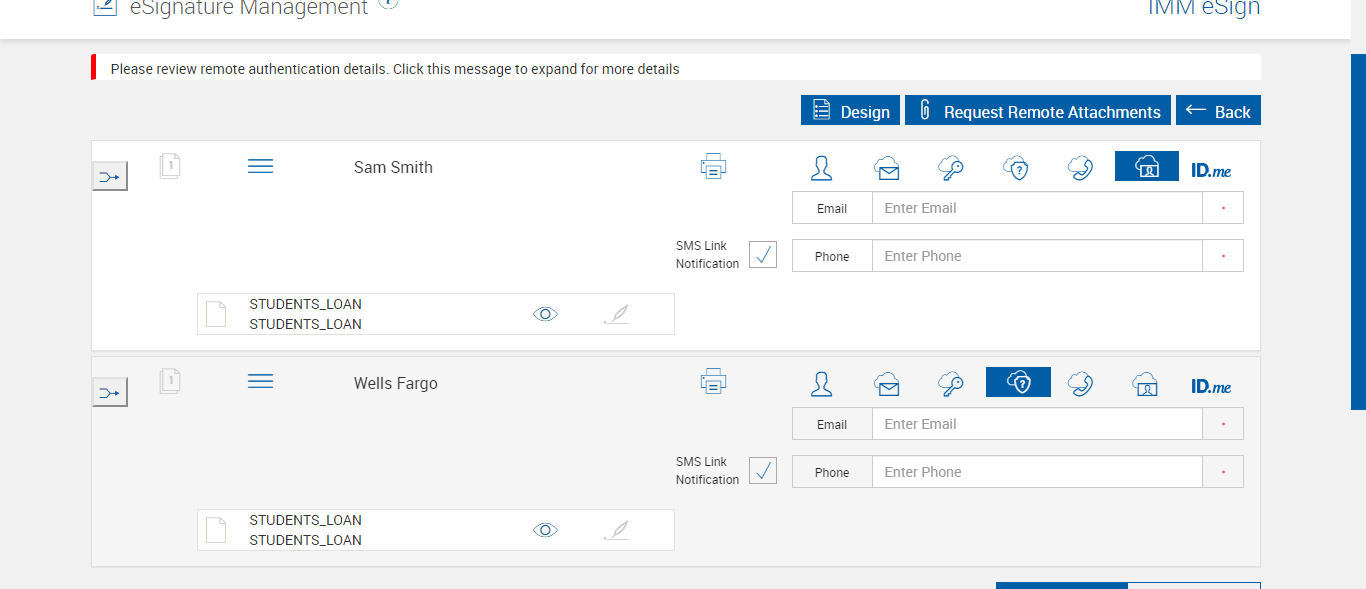Click signature pen icon for Sam Smith's document

click(617, 314)
